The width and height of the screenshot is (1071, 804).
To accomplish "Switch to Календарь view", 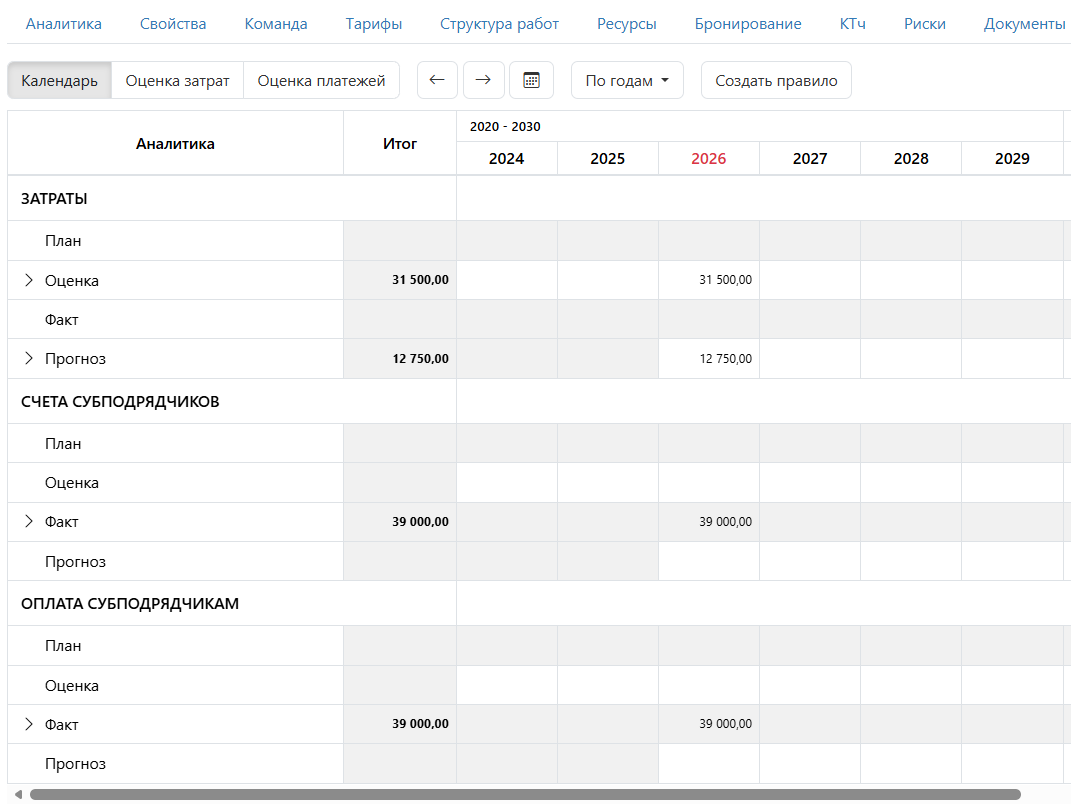I will pyautogui.click(x=59, y=81).
